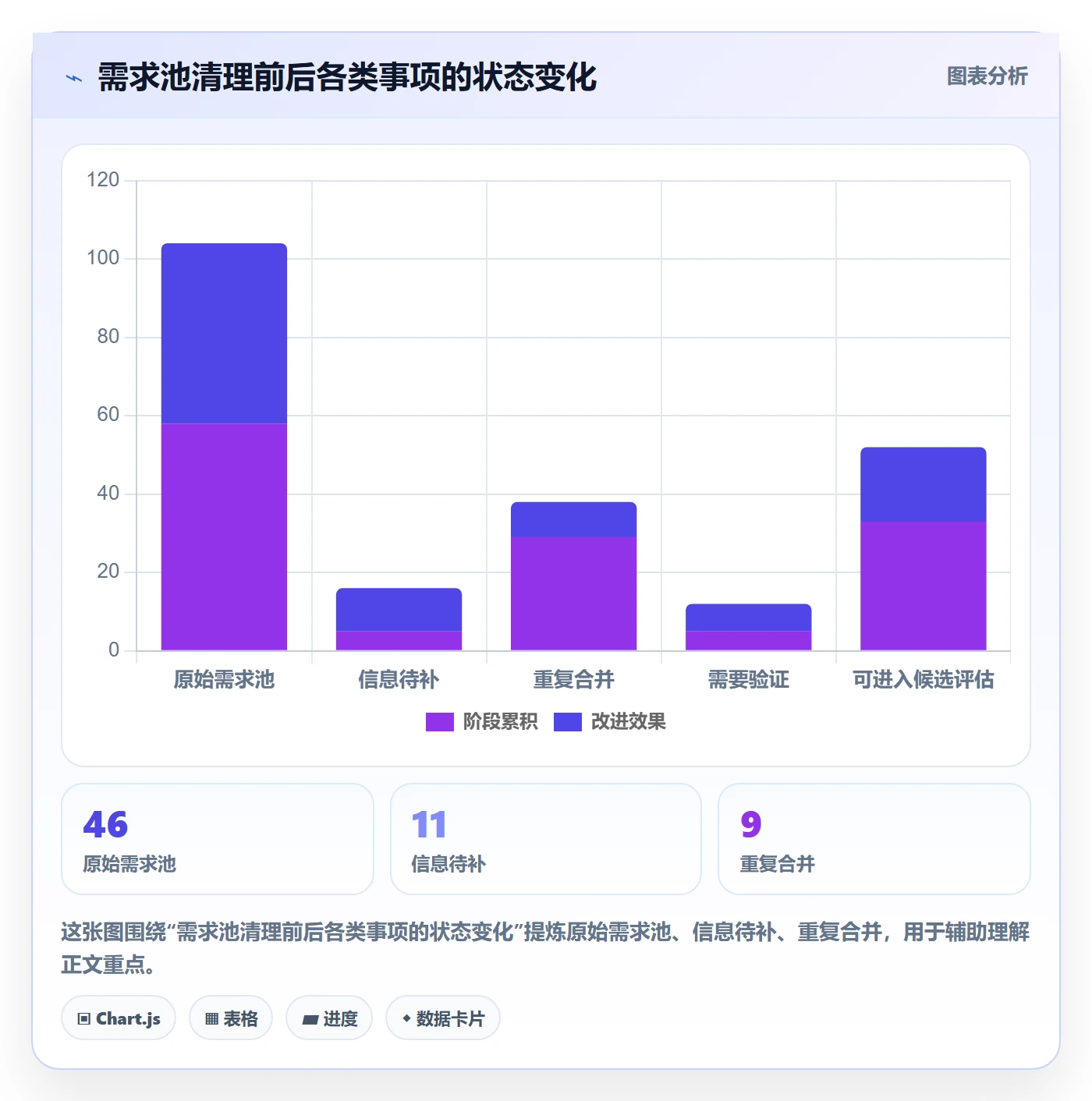Image resolution: width=1092 pixels, height=1101 pixels.
Task: Click the diamond icon in 数据卡片 chip
Action: point(406,1018)
